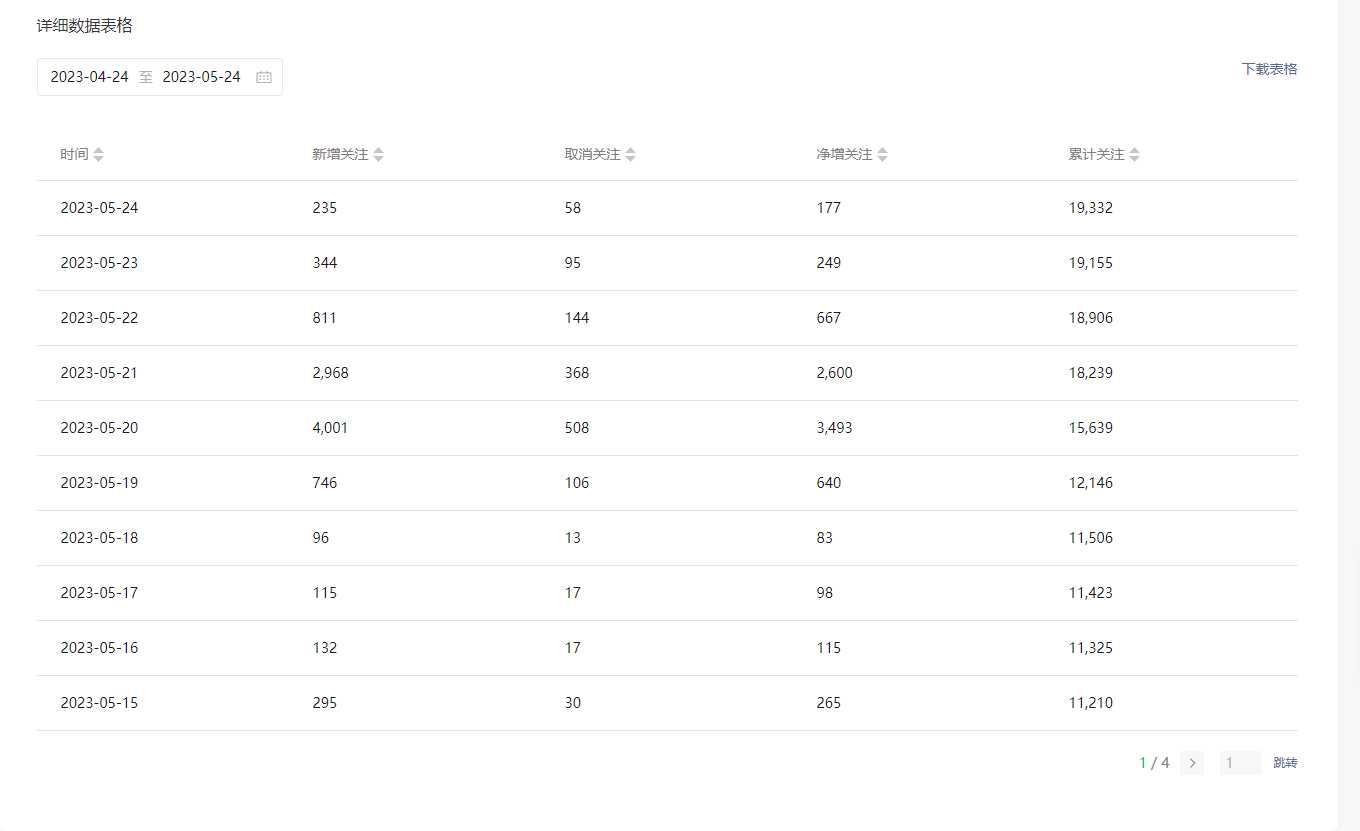
Task: Click cumulative value 18,239 cell
Action: pyautogui.click(x=1090, y=373)
